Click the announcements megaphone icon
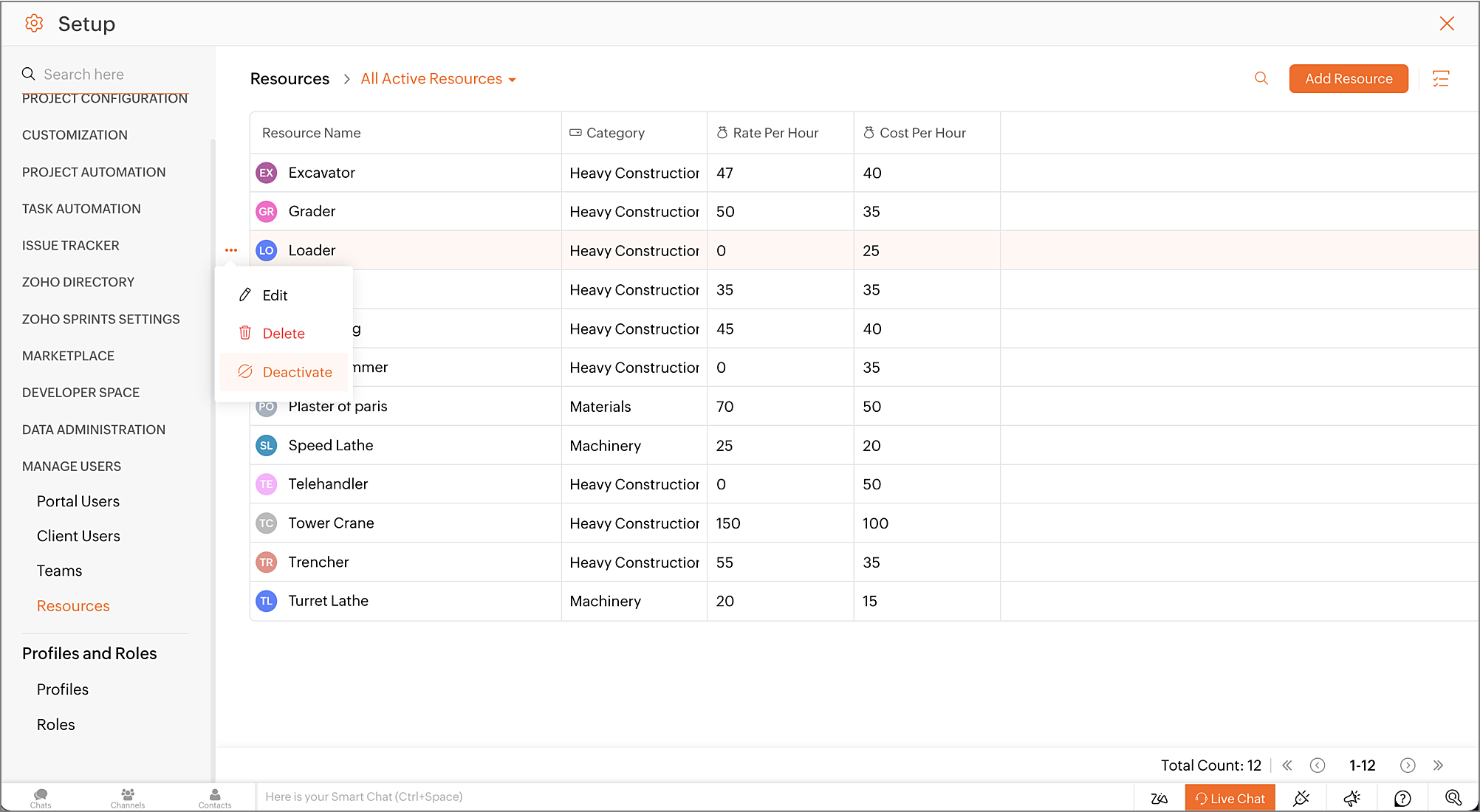 (1352, 798)
